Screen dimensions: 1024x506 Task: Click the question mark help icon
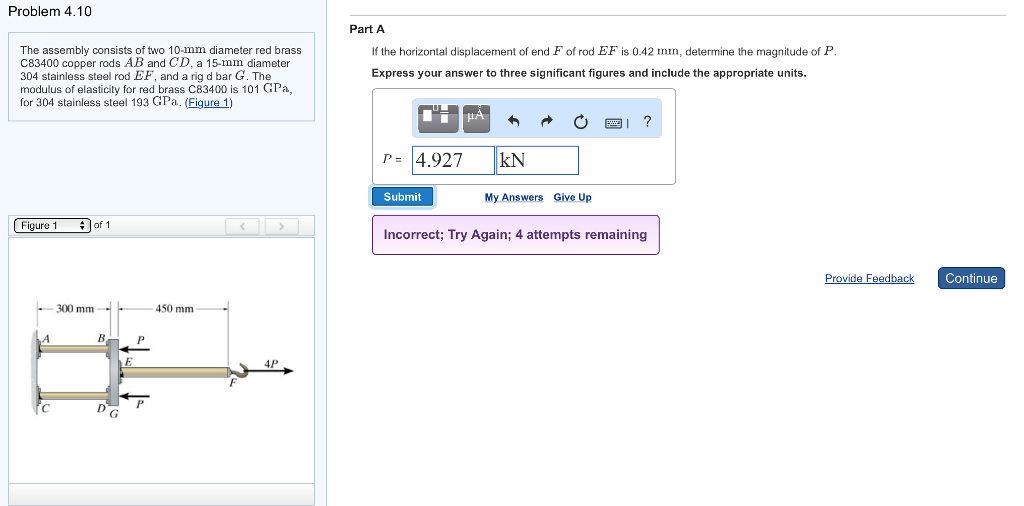click(647, 122)
